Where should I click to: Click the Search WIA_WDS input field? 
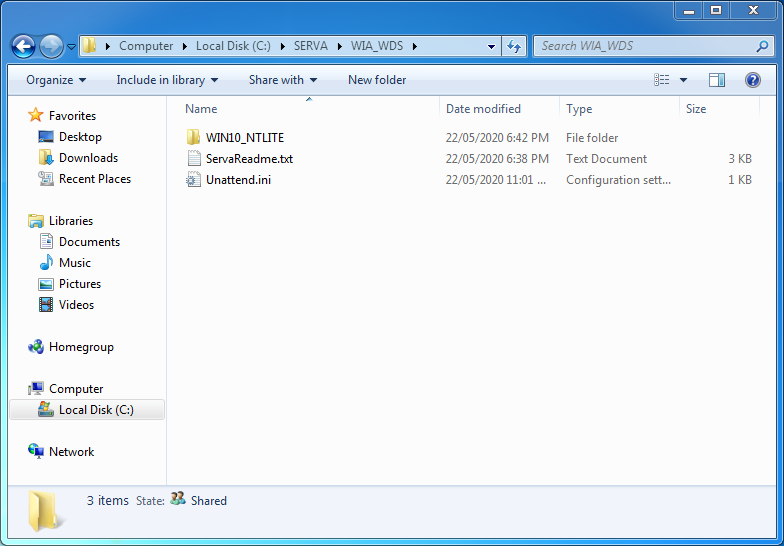pyautogui.click(x=645, y=46)
